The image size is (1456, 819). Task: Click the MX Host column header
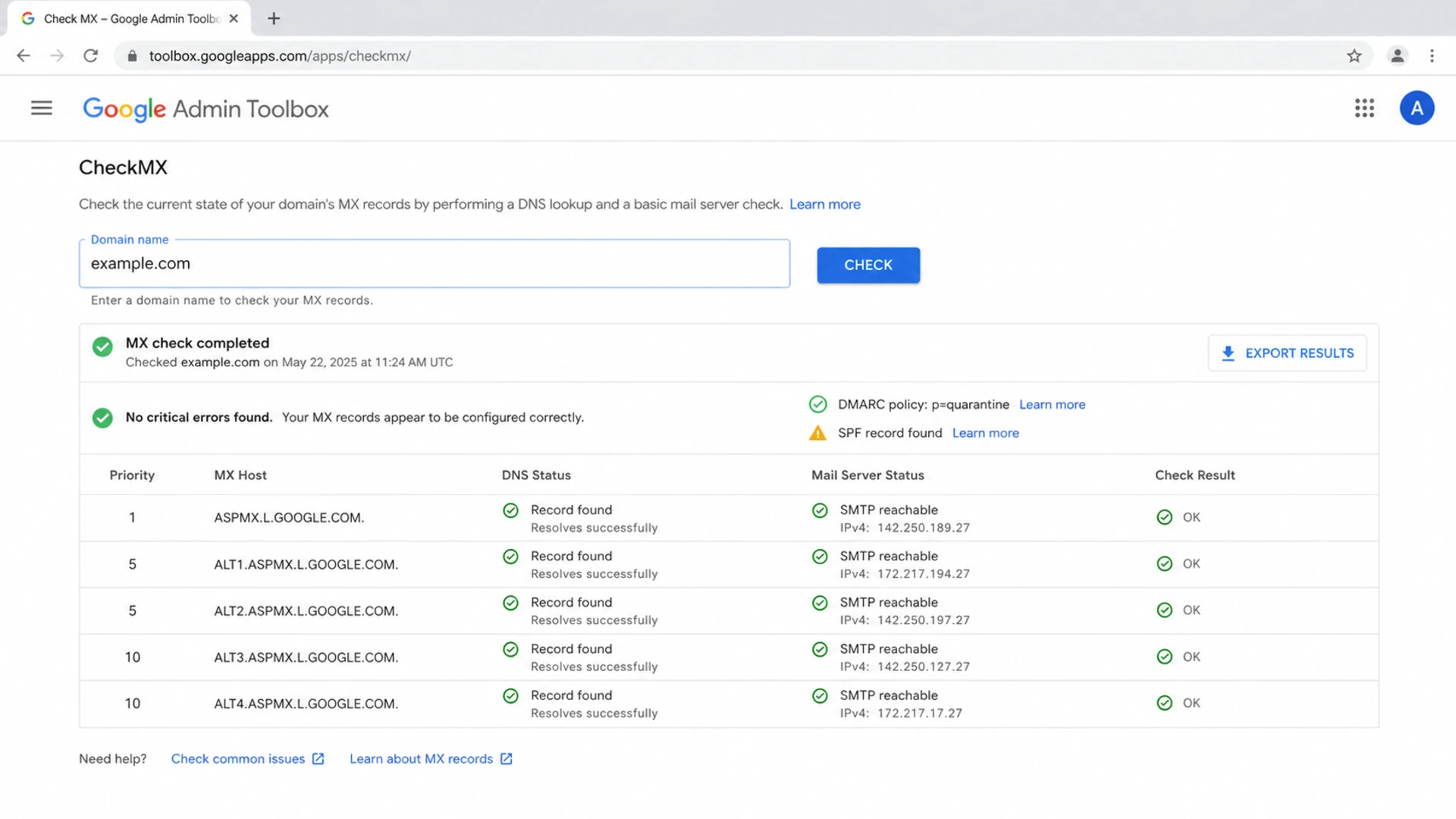point(240,475)
